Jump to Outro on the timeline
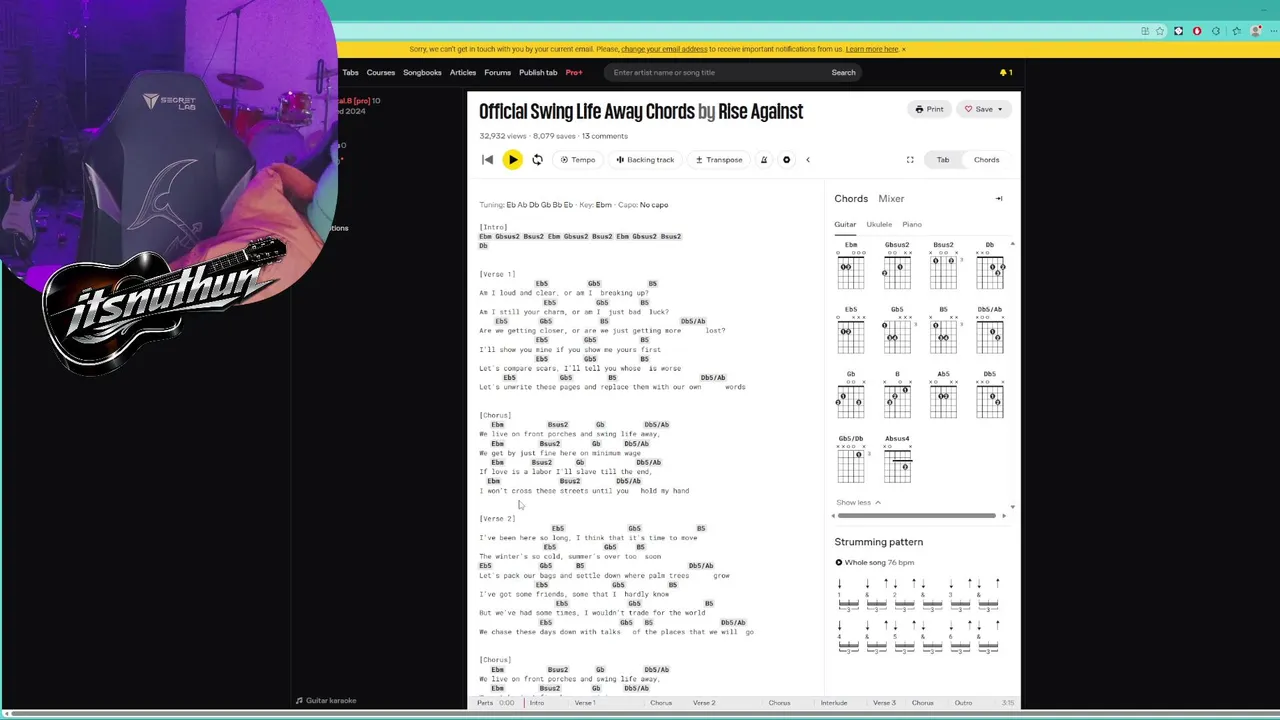The image size is (1280, 720). pyautogui.click(x=963, y=703)
